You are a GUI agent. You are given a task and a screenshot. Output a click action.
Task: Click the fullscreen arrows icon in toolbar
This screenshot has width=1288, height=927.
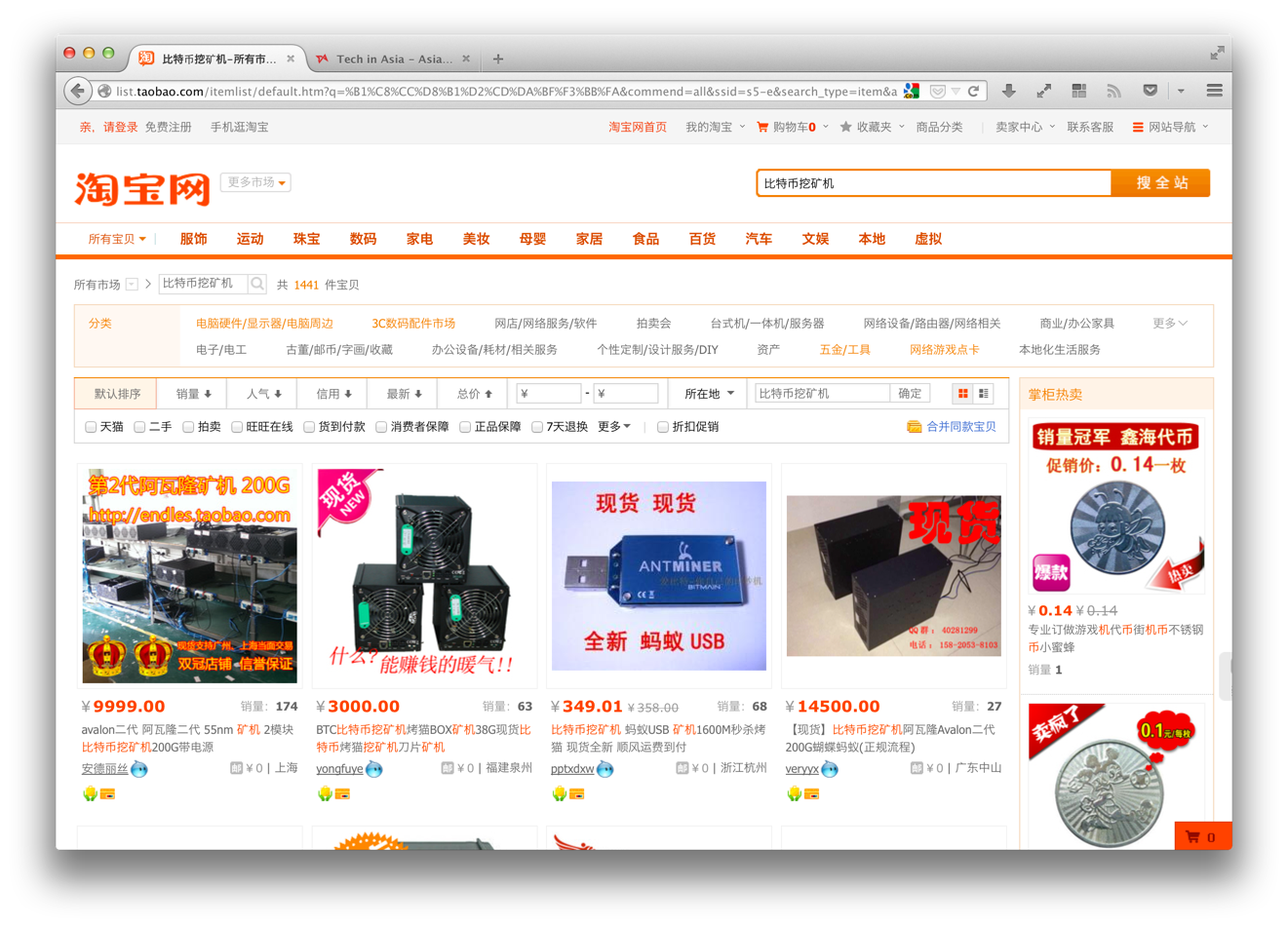pyautogui.click(x=1043, y=91)
